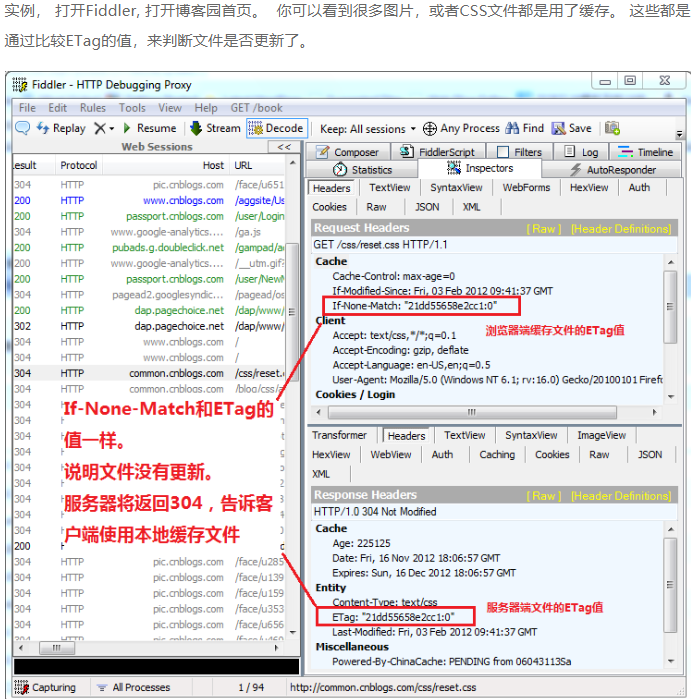Select the Transformer tab
Viewport: 691px width, 699px height.
(x=339, y=435)
